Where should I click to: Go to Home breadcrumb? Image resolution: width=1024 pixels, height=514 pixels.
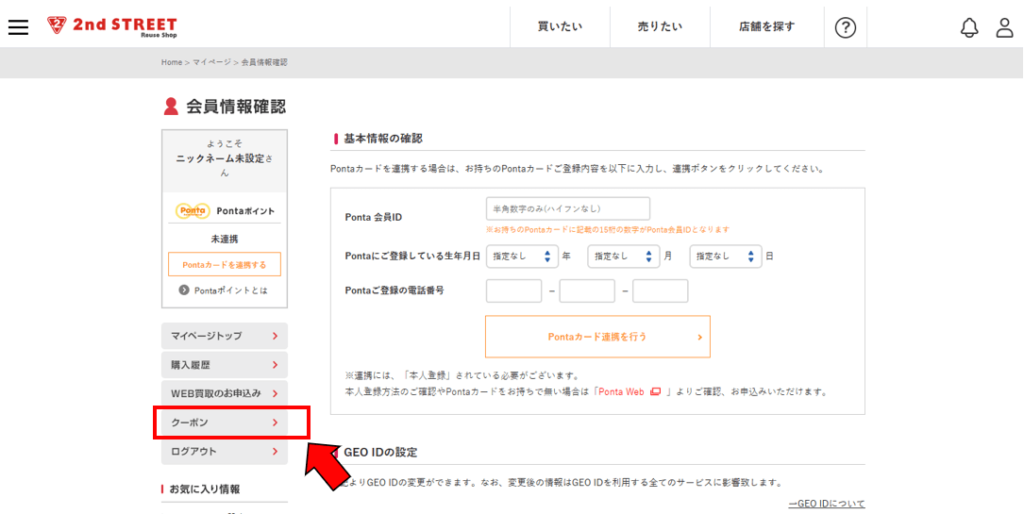point(172,63)
